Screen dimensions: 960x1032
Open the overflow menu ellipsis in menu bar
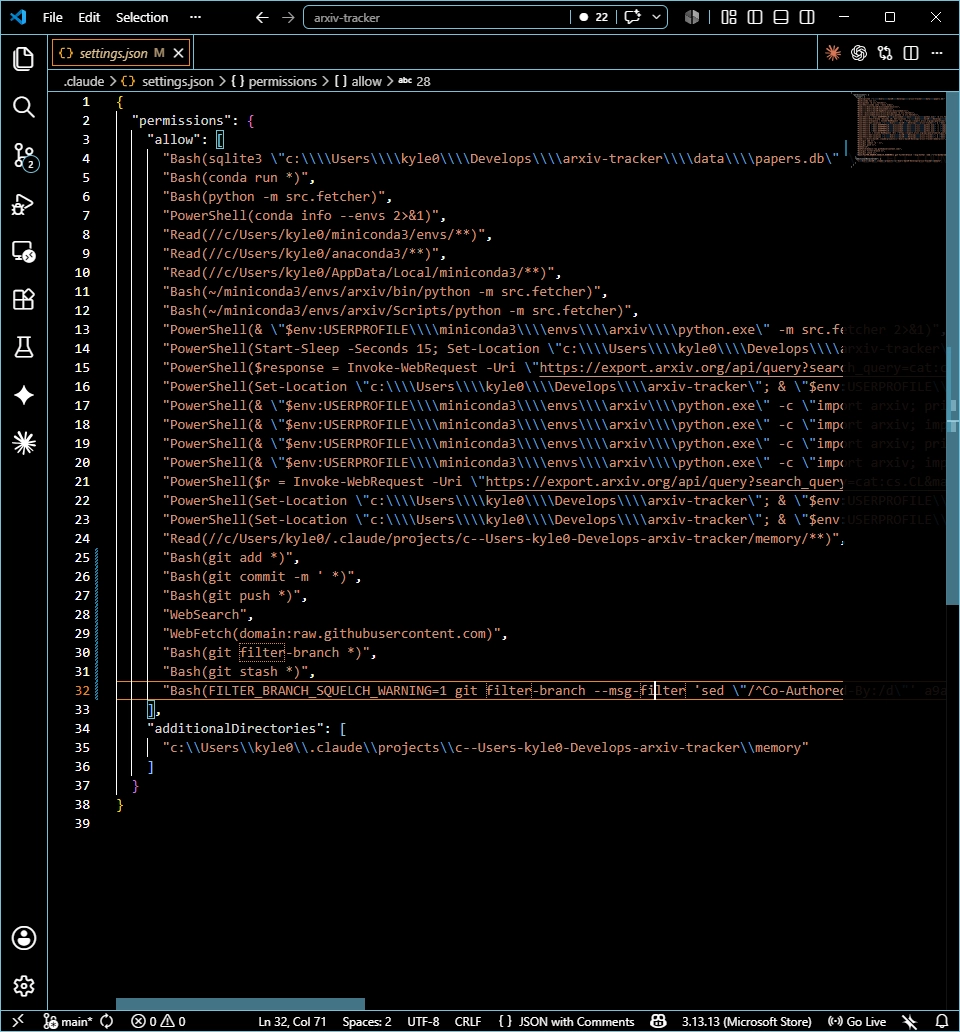[195, 18]
